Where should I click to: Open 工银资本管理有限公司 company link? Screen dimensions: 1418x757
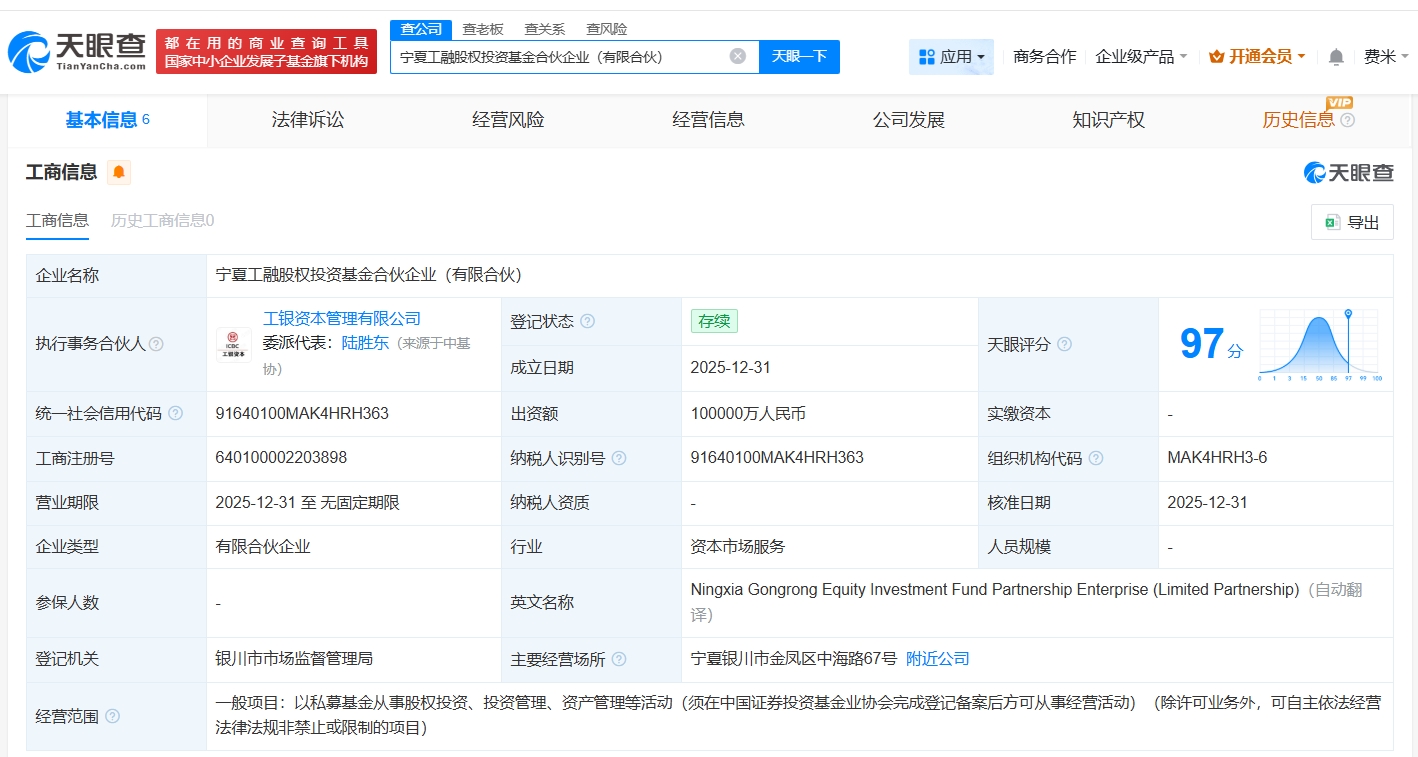(x=341, y=319)
